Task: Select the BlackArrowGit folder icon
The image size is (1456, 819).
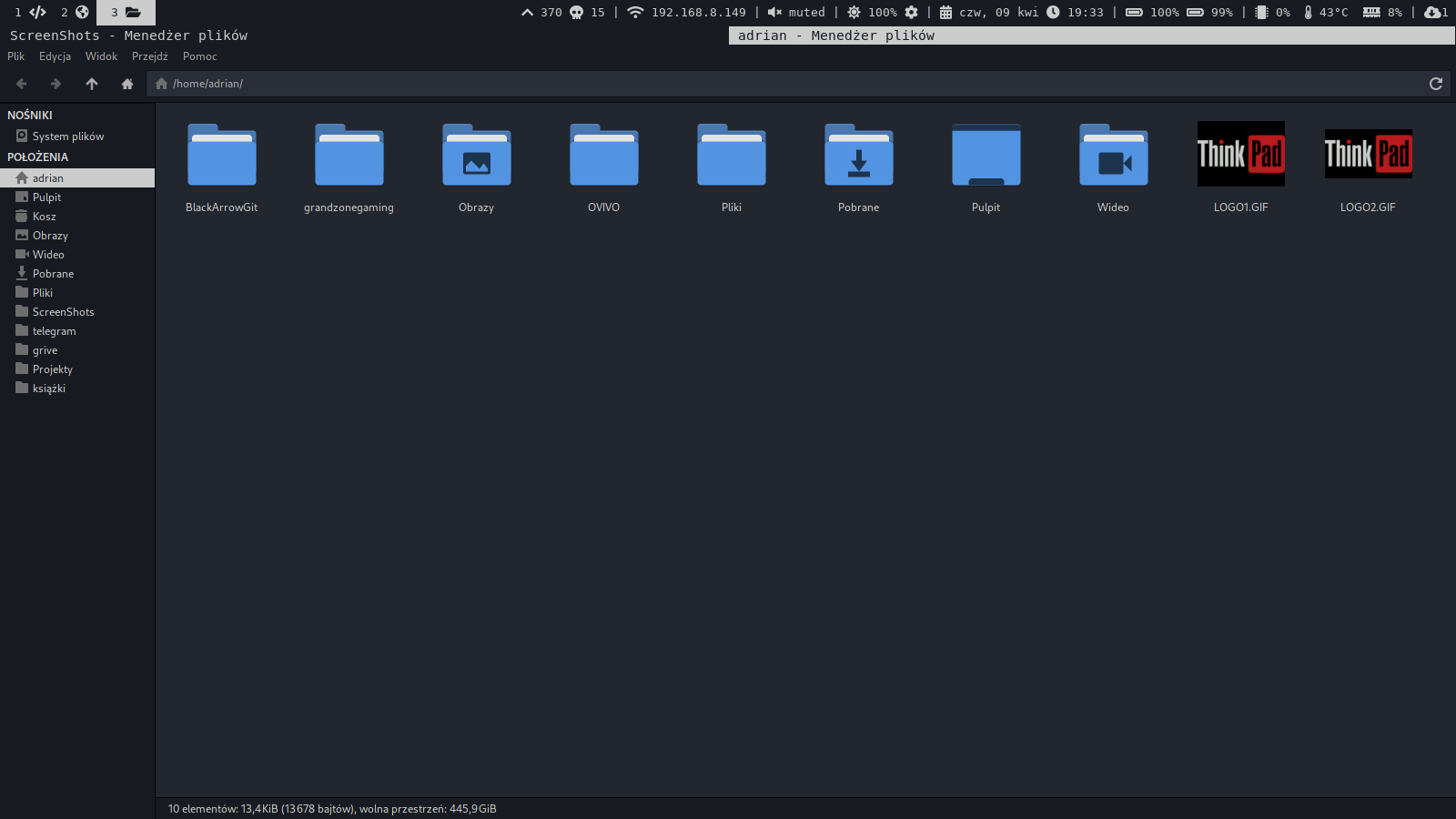Action: (x=222, y=155)
